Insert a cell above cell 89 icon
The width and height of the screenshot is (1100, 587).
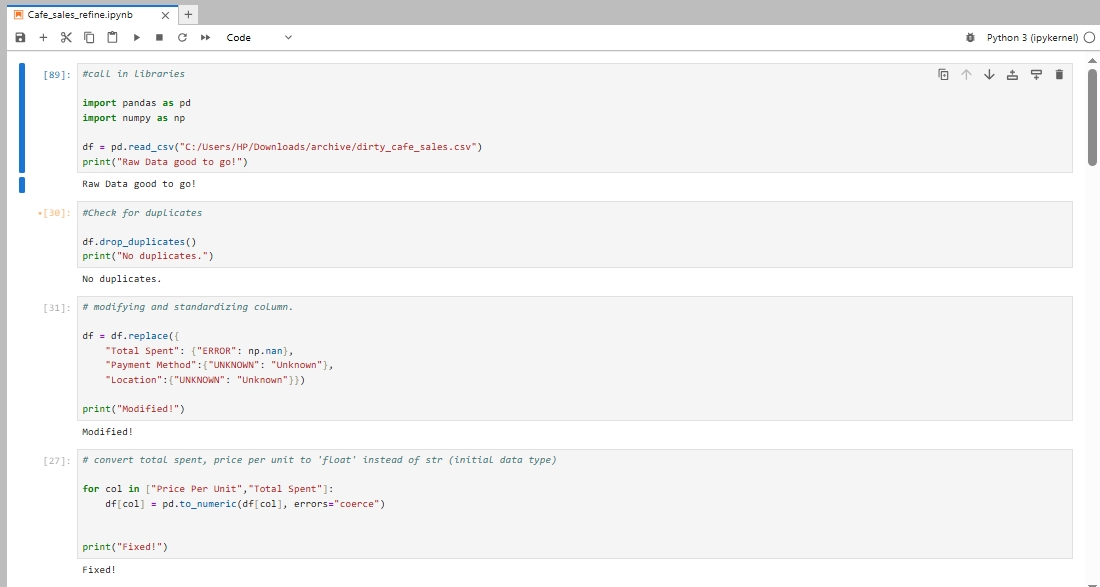pos(1012,74)
